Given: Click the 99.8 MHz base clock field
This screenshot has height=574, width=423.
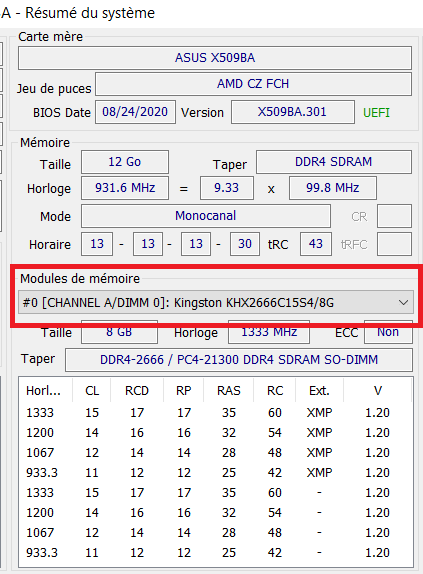Looking at the screenshot, I should click(x=333, y=188).
